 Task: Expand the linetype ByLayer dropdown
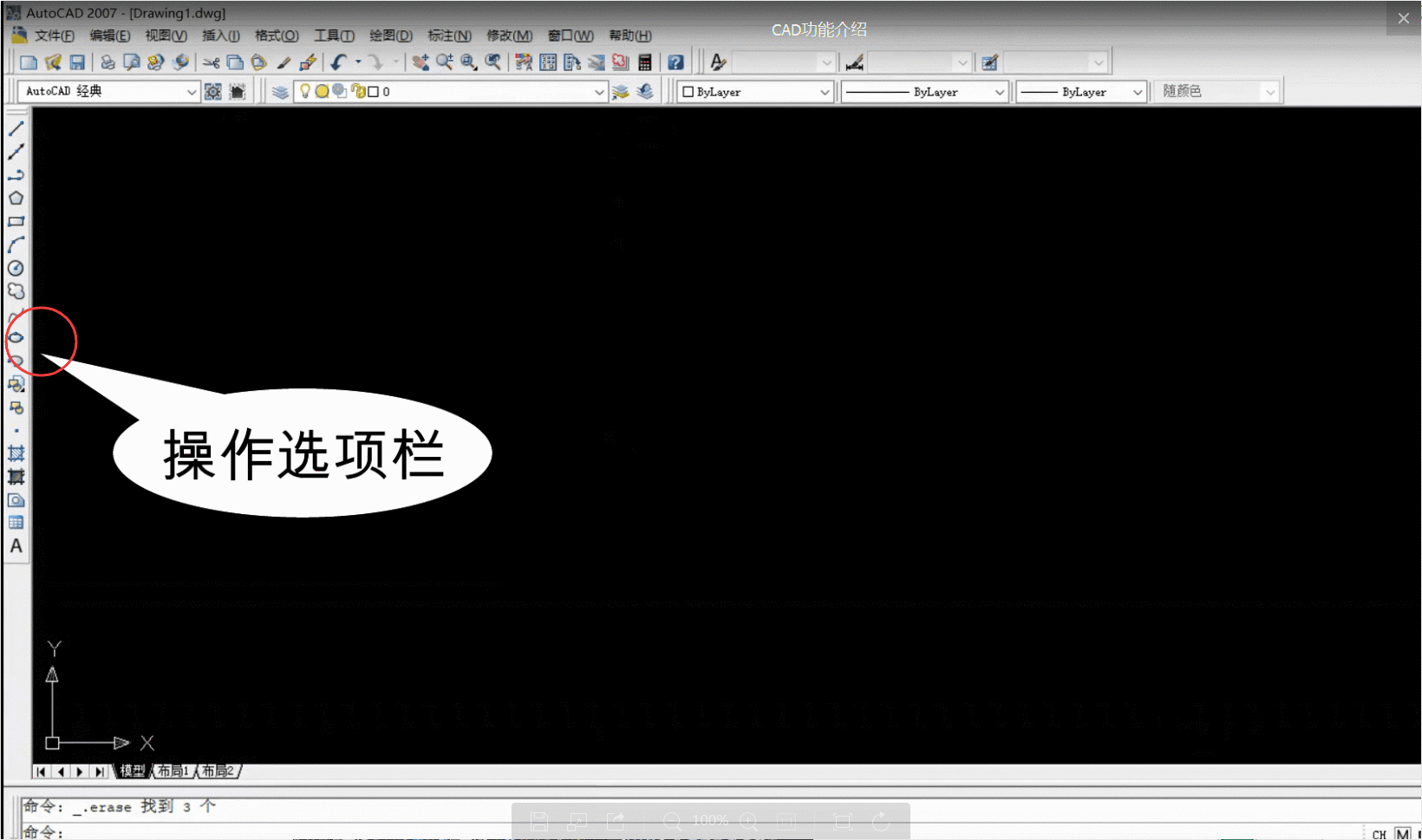tap(1001, 91)
